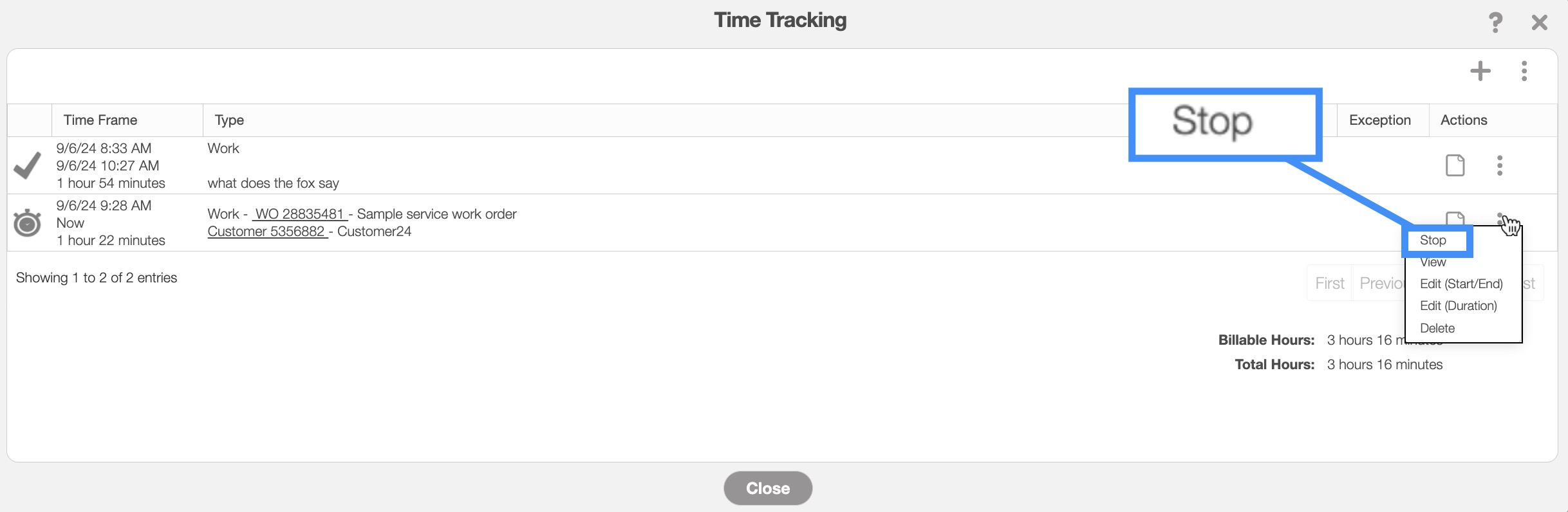Open the table options three-dot menu
This screenshot has height=512, width=1568.
(1524, 71)
